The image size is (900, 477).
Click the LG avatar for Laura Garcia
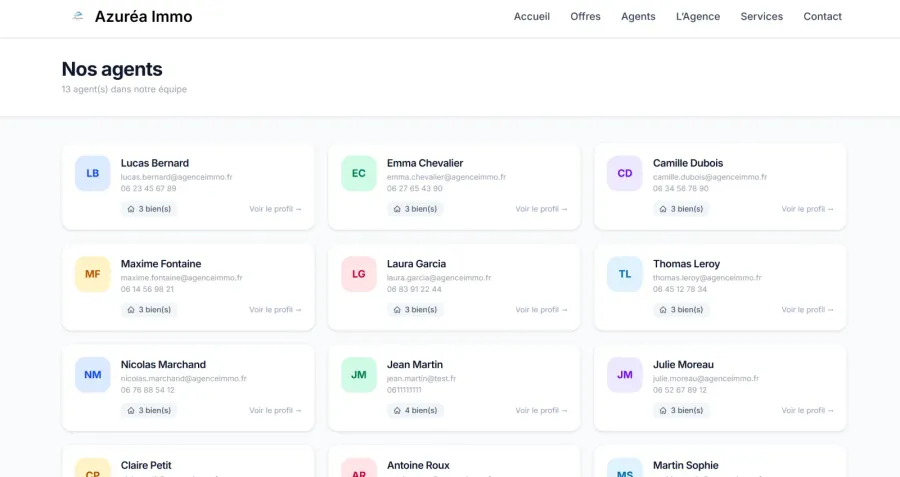coord(359,274)
